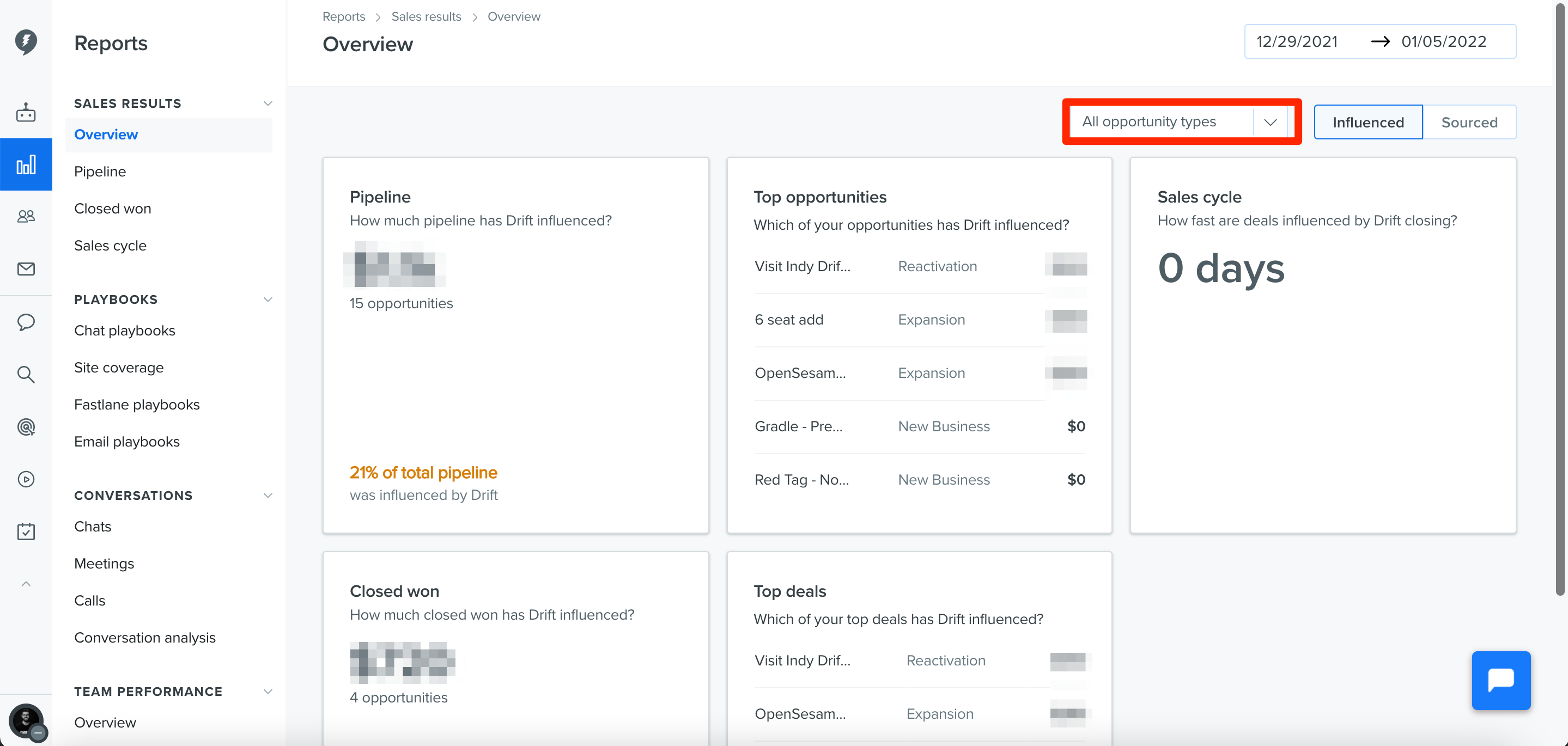Click the vertical page scrollbar
Screen dimensions: 1568x746
pos(1559,298)
